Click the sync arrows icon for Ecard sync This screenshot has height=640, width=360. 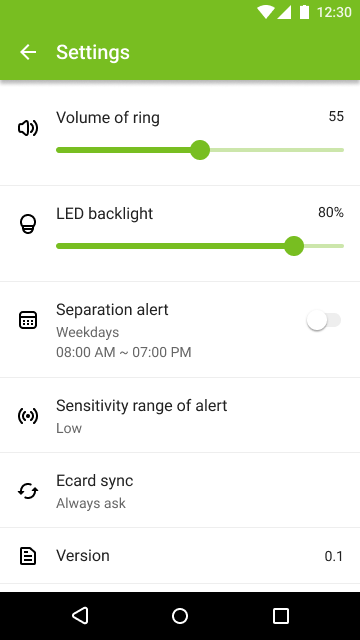[28, 491]
